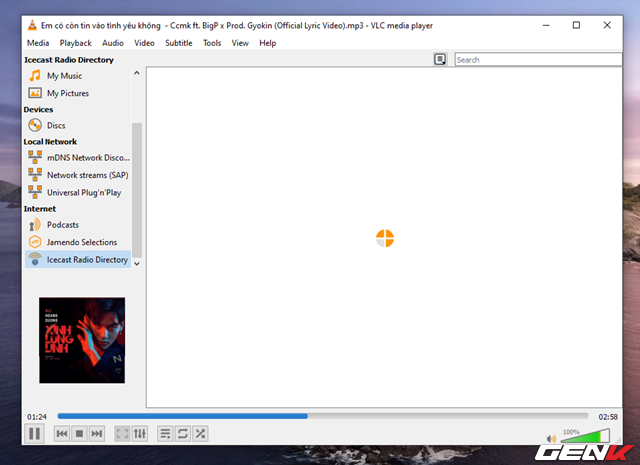
Task: Toggle random shuffle playback
Action: [200, 434]
